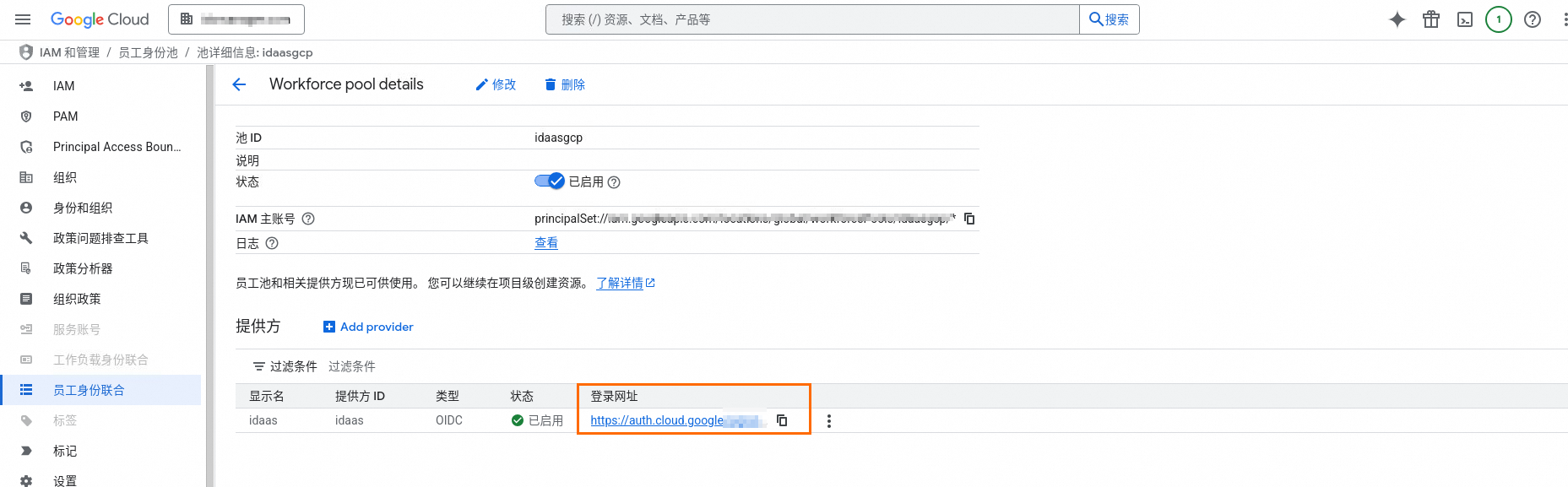The image size is (1568, 487).
Task: Click the 修改 edit button
Action: (496, 84)
